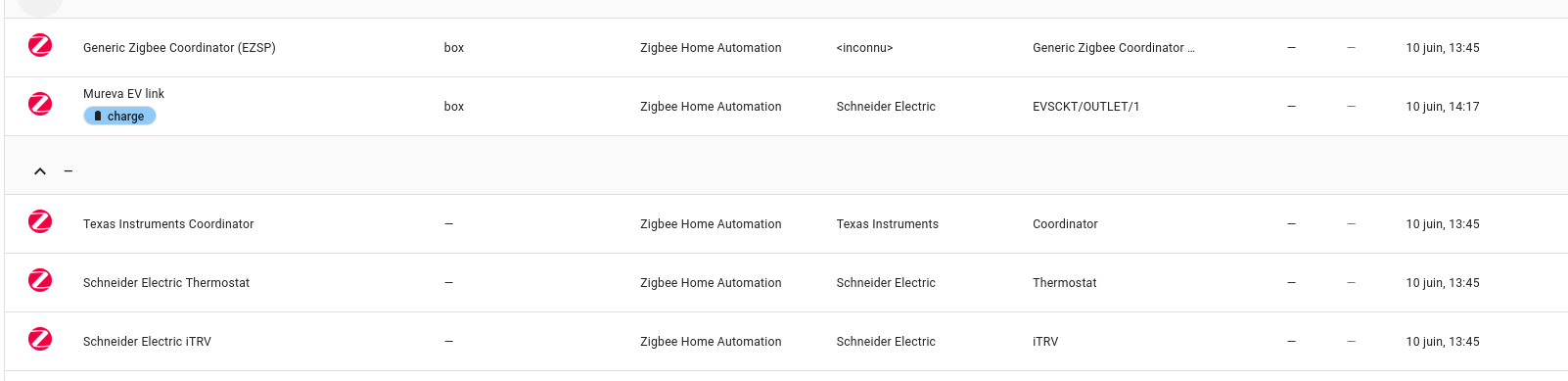The height and width of the screenshot is (381, 1568).
Task: Click EVSCKT/OUTLET/1 model cell
Action: pyautogui.click(x=1085, y=107)
